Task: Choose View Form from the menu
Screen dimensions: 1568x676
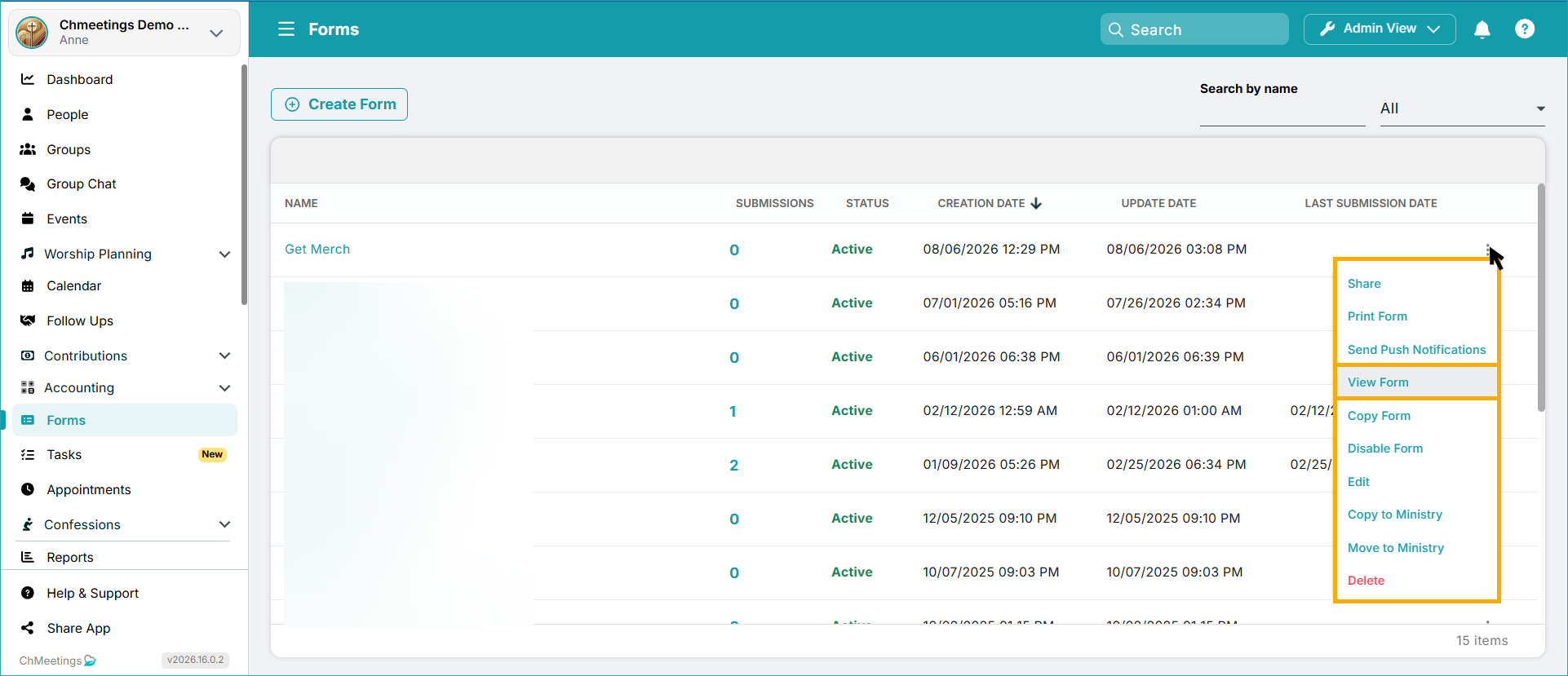Action: pyautogui.click(x=1416, y=382)
